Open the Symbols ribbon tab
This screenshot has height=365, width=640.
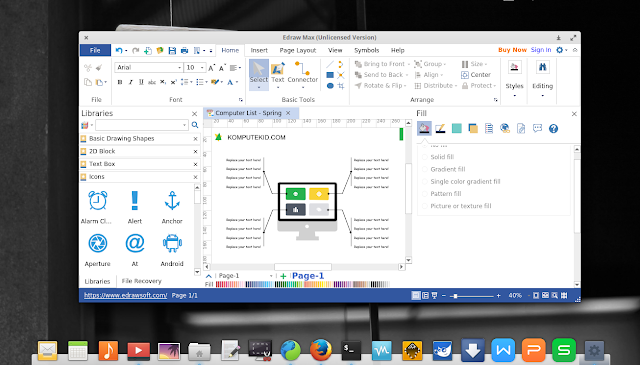click(x=367, y=50)
